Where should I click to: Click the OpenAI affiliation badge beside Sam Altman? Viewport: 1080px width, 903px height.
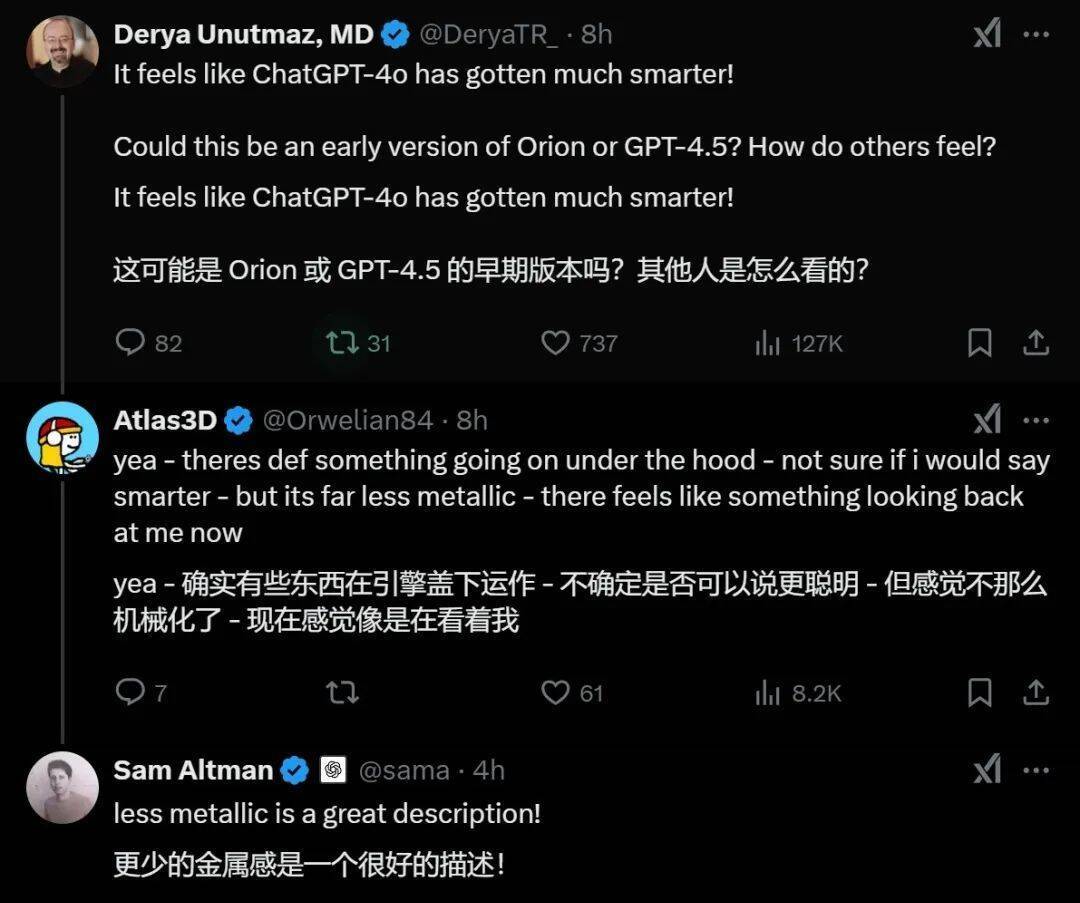click(x=333, y=769)
